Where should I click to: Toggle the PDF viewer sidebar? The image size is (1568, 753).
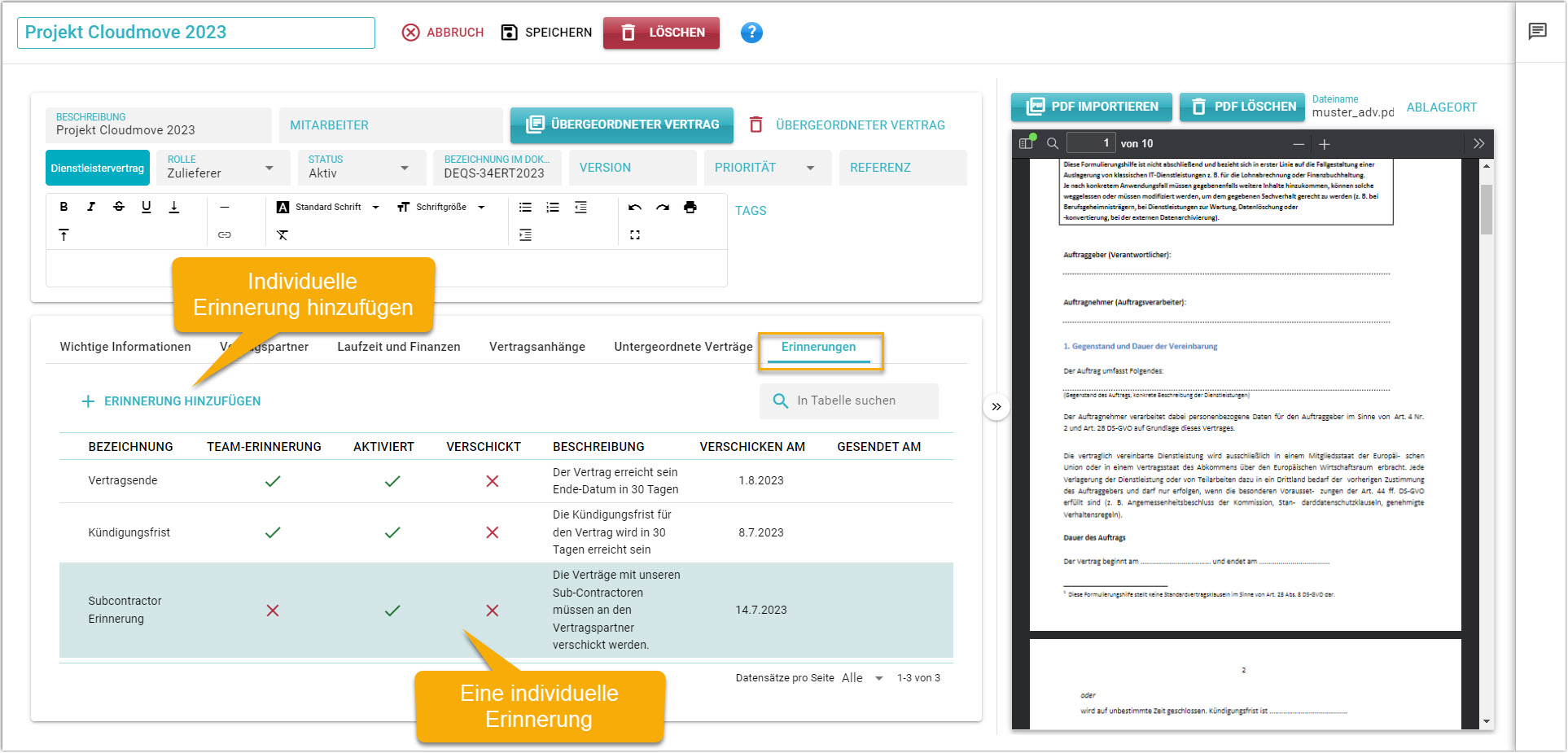[1026, 143]
